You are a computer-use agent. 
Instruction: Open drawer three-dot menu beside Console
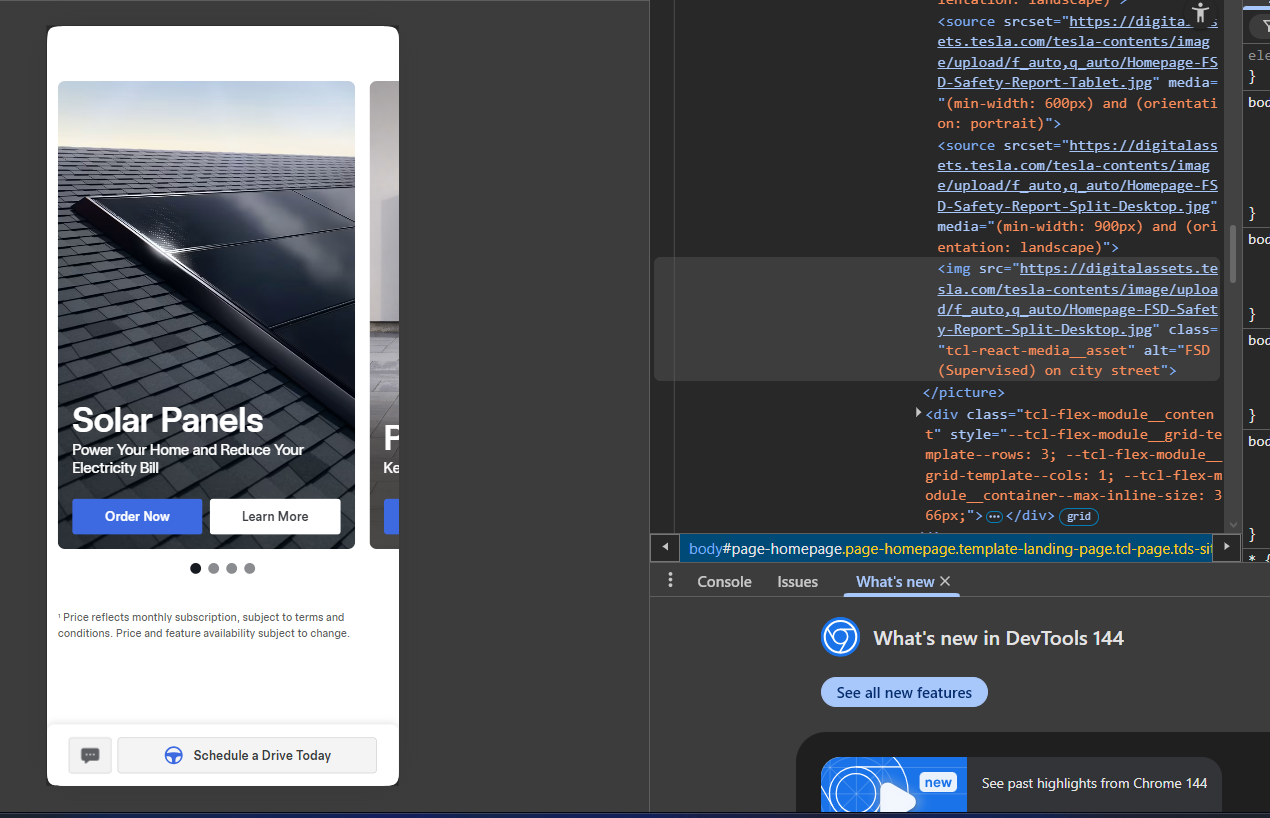point(670,581)
